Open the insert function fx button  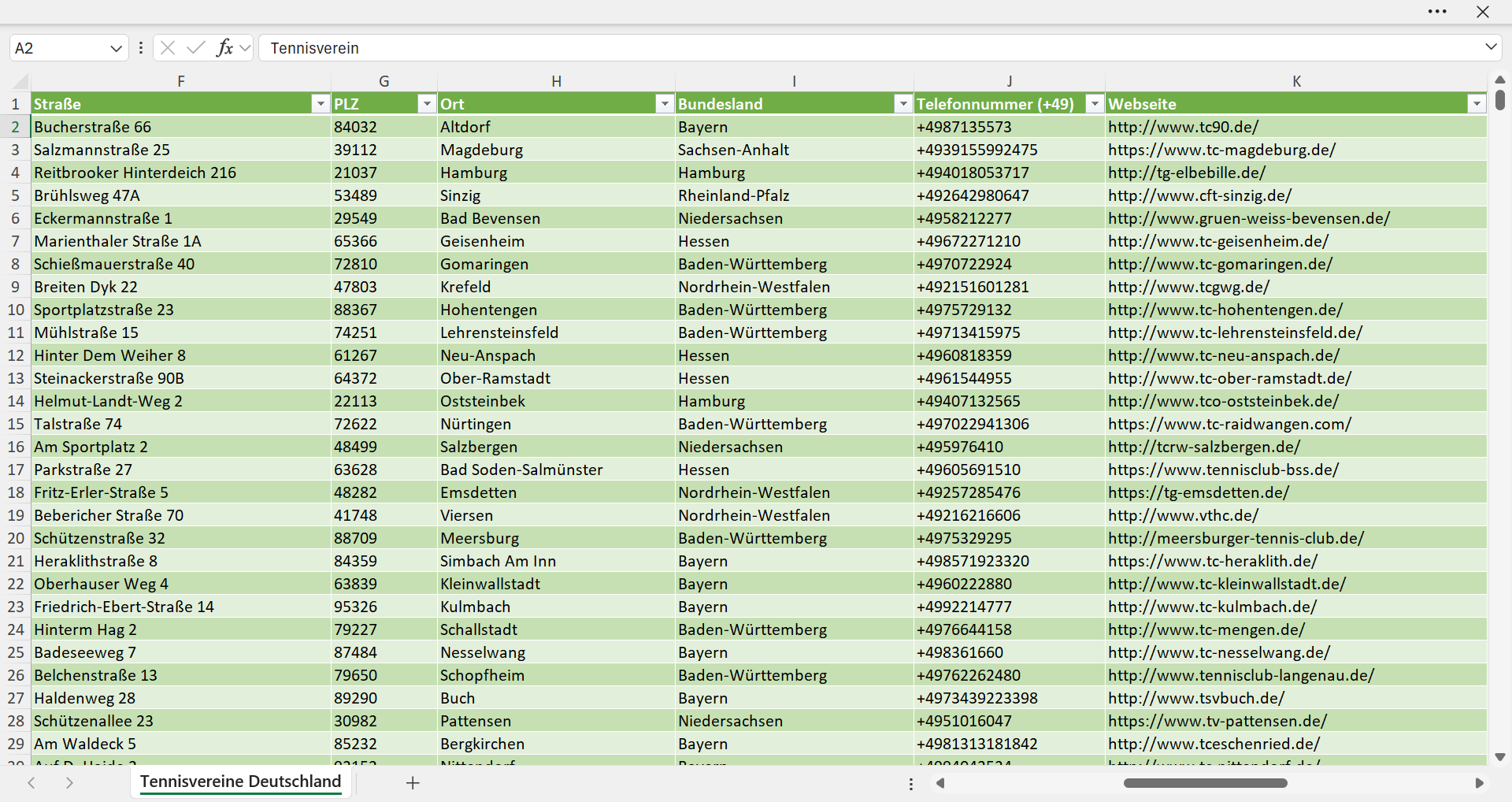pos(224,48)
